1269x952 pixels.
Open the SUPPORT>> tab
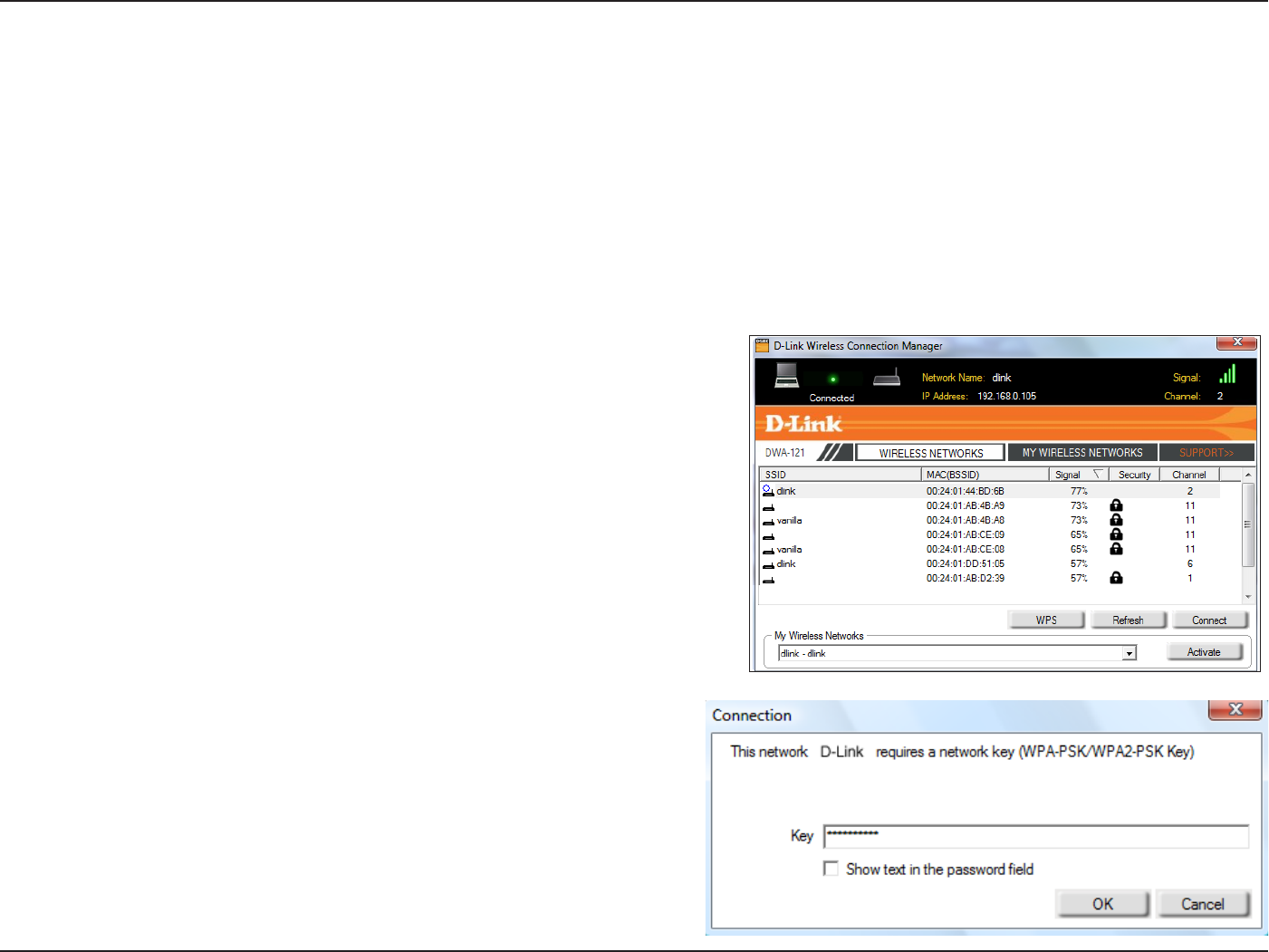(x=1207, y=452)
